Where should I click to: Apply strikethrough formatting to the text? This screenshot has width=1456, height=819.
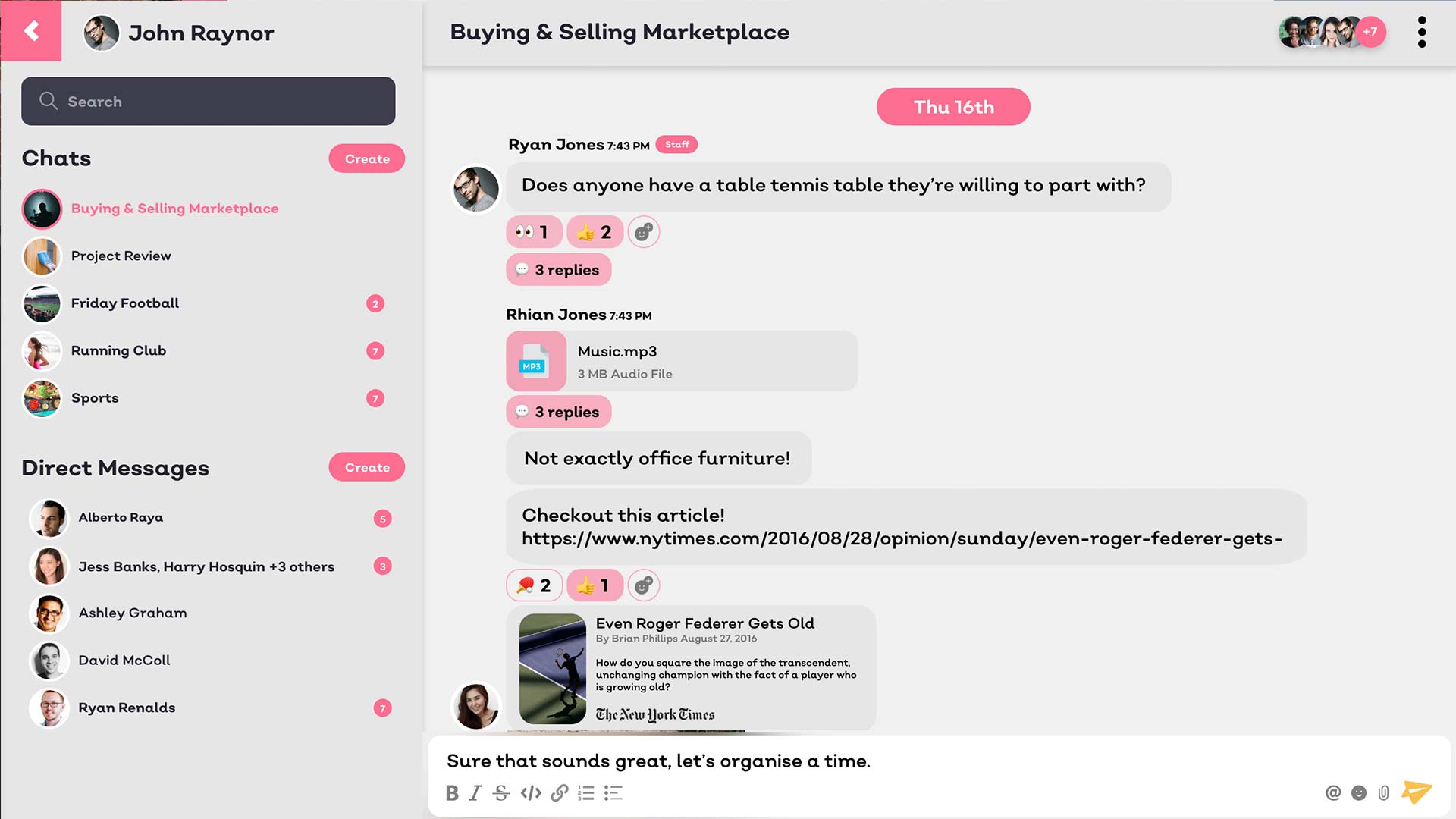[501, 793]
